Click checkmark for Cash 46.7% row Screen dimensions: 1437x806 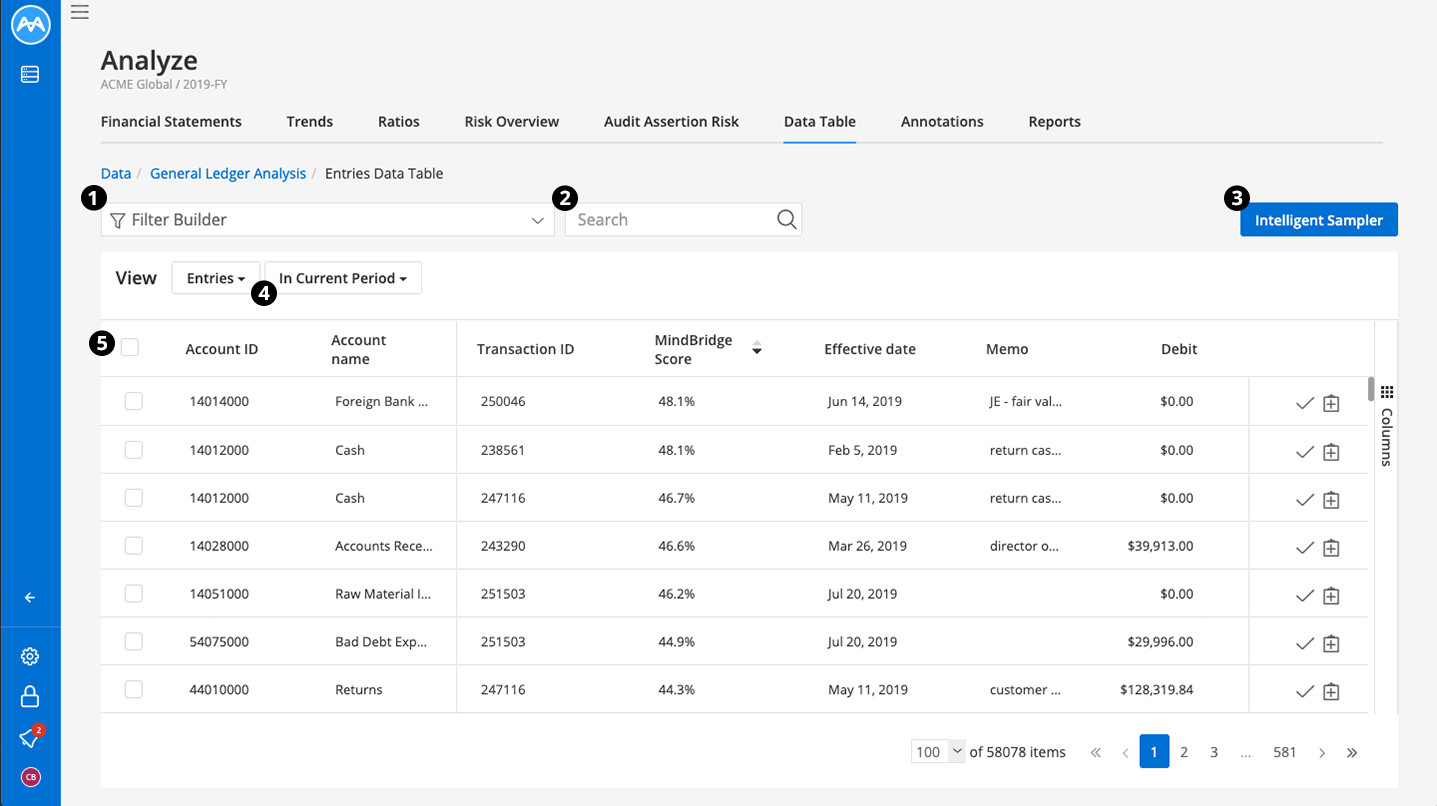(1304, 499)
